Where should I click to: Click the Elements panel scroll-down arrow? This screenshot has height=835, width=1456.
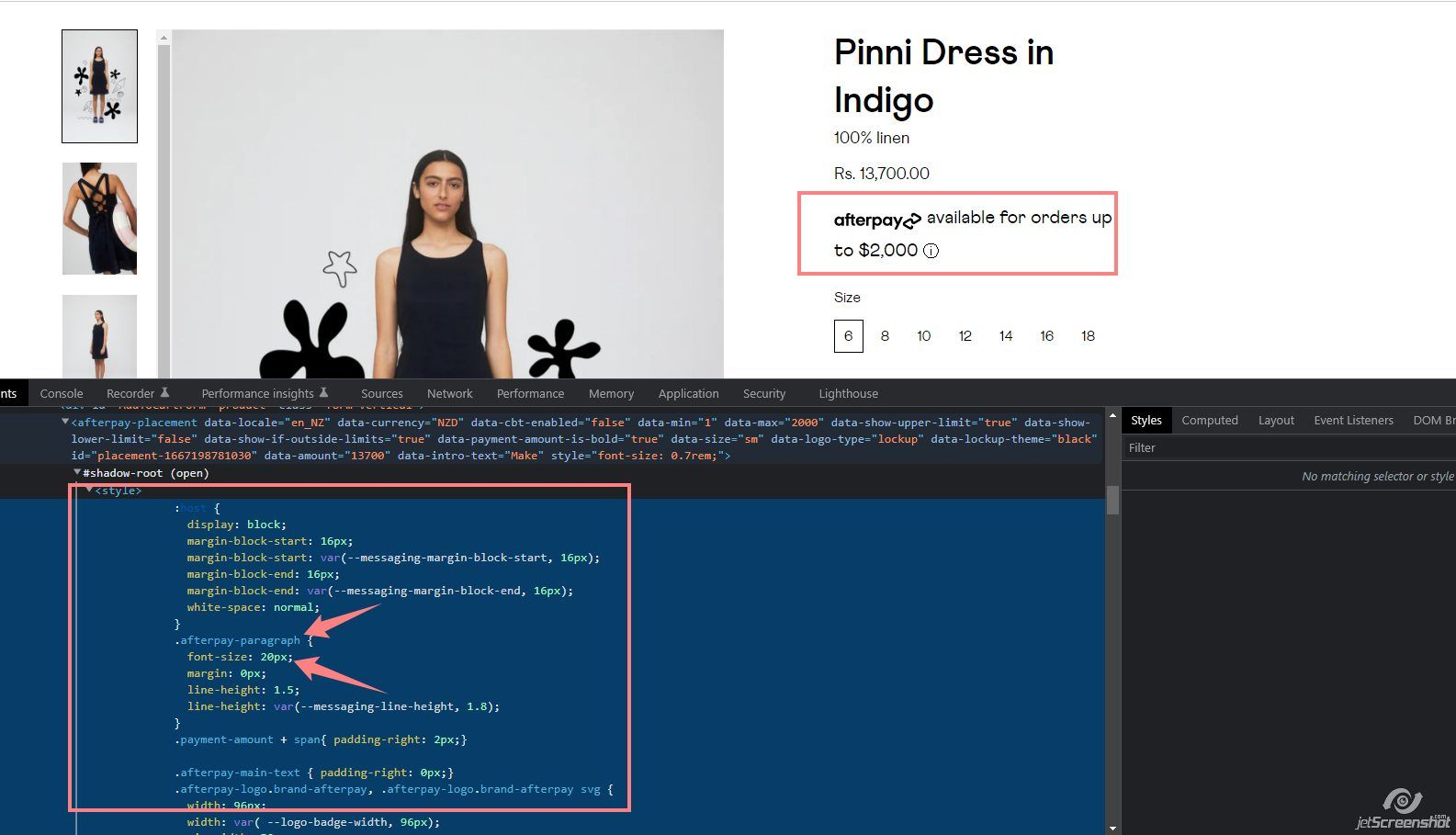(x=1112, y=828)
